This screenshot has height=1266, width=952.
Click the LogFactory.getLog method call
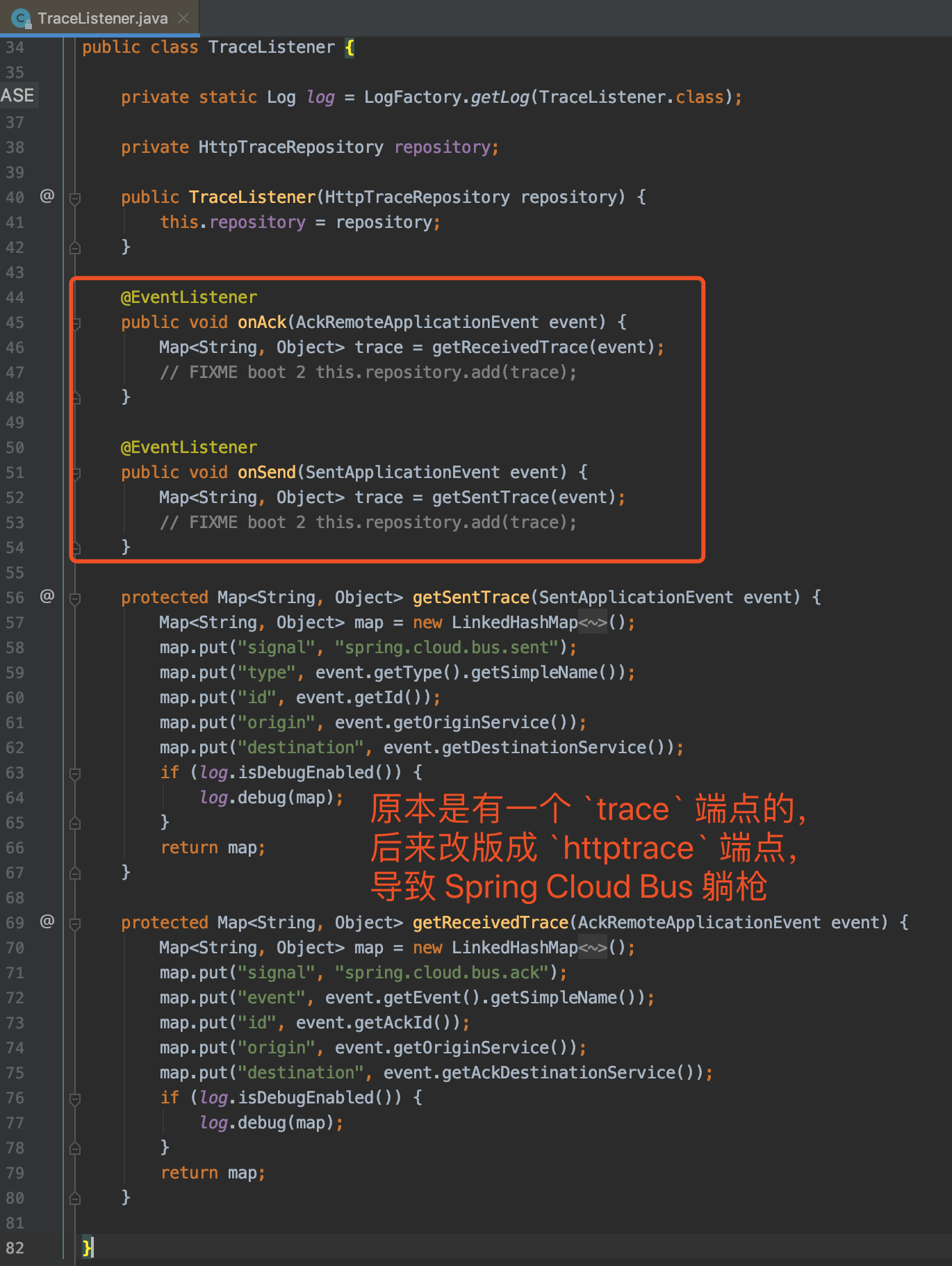pyautogui.click(x=500, y=97)
